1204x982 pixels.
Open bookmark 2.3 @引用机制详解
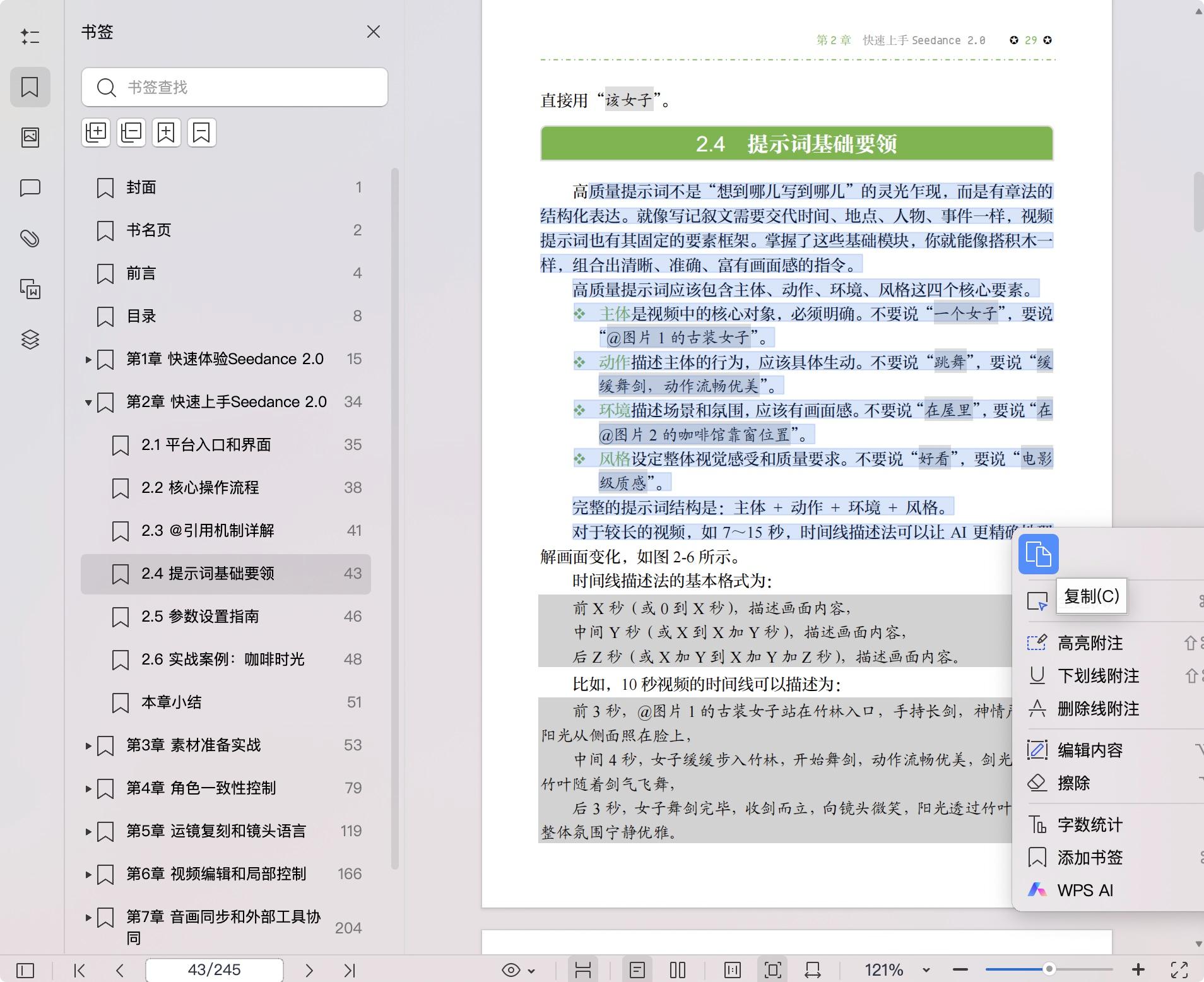226,531
